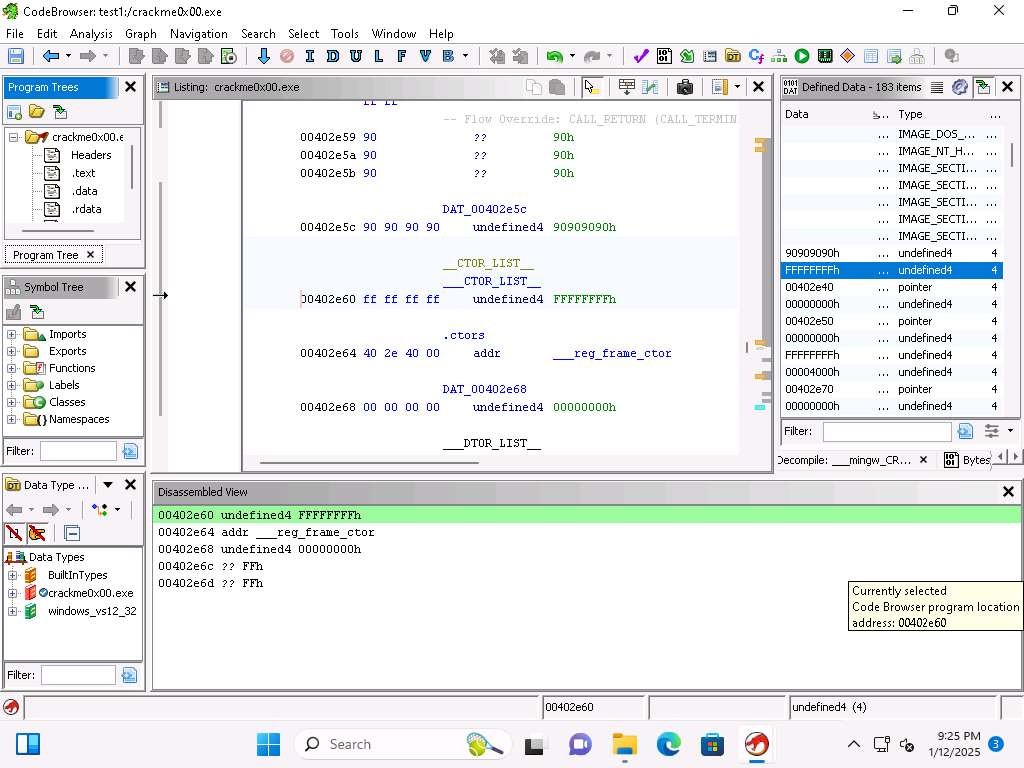
Task: Expand the Functions folder in Symbol Tree
Action: pos(12,368)
